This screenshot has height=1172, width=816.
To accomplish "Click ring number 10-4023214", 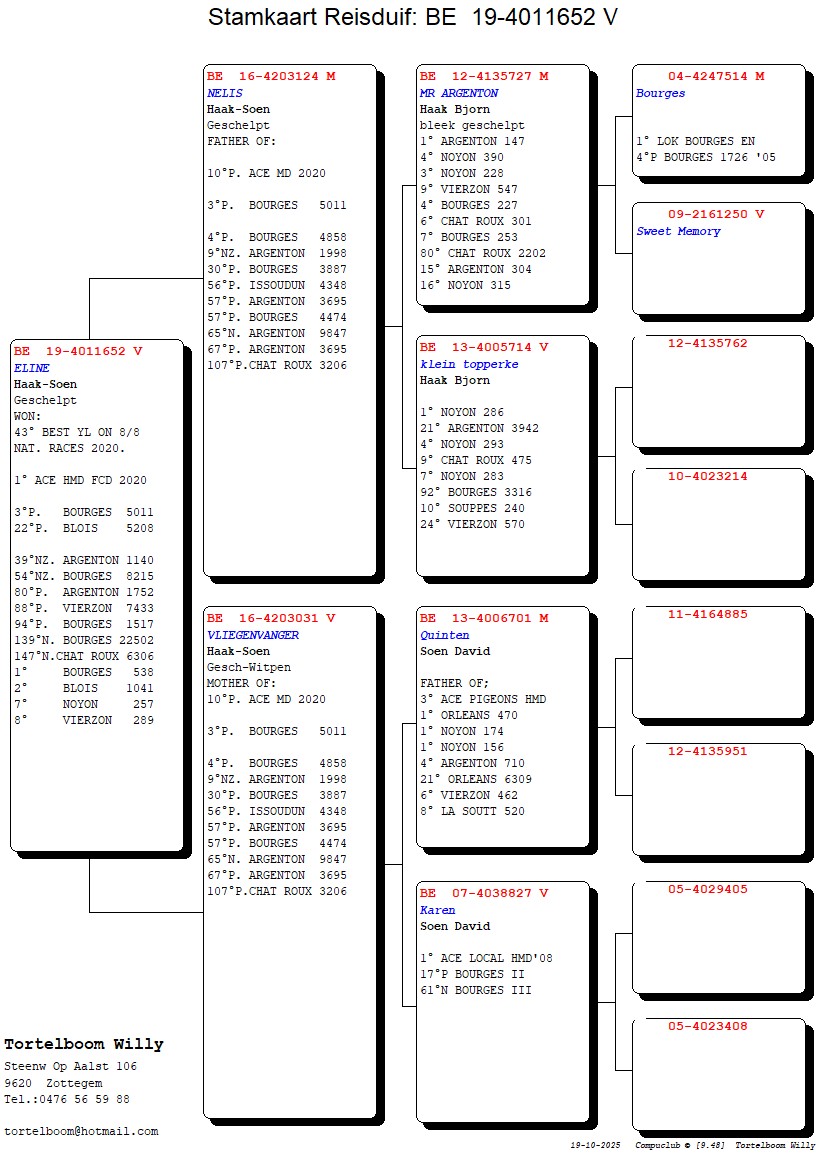I will point(707,476).
